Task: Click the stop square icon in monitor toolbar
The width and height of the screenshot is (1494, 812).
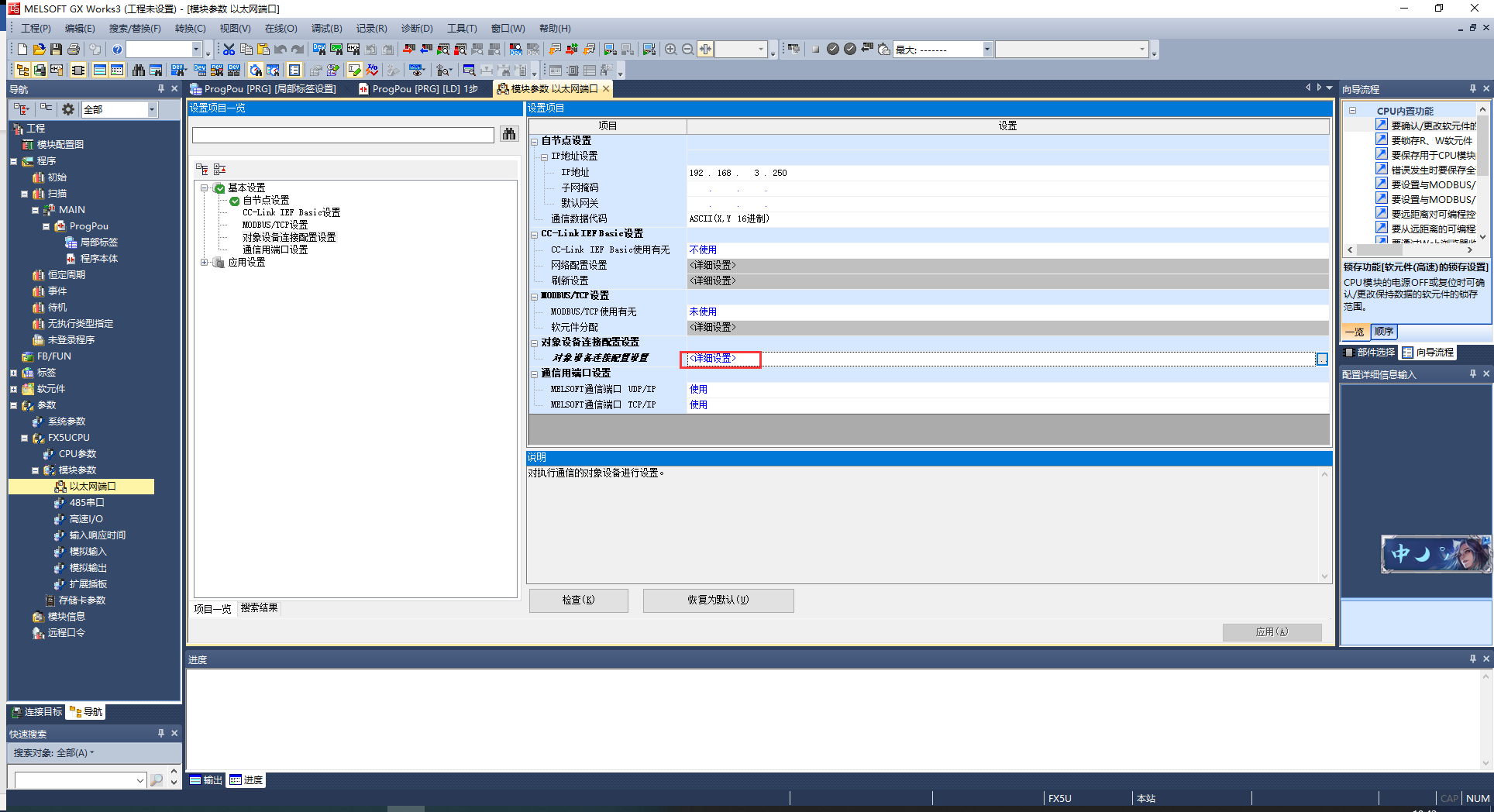Action: [x=815, y=50]
